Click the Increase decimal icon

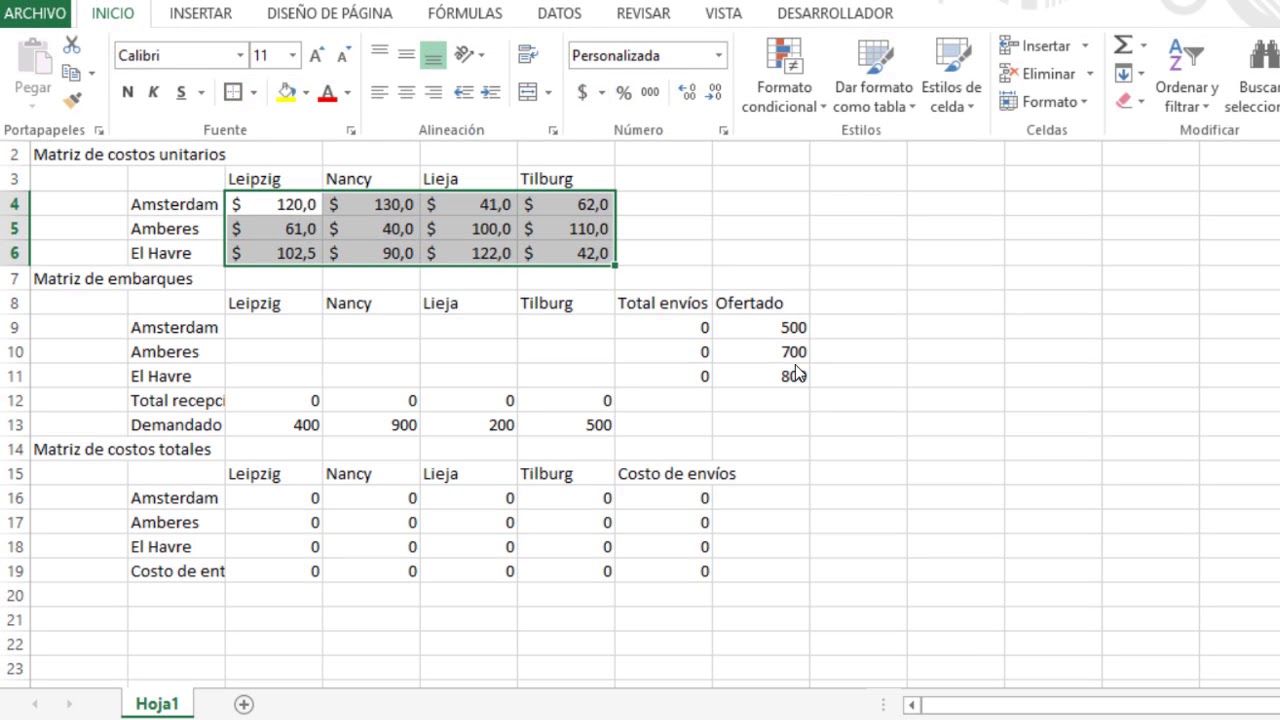pyautogui.click(x=687, y=92)
